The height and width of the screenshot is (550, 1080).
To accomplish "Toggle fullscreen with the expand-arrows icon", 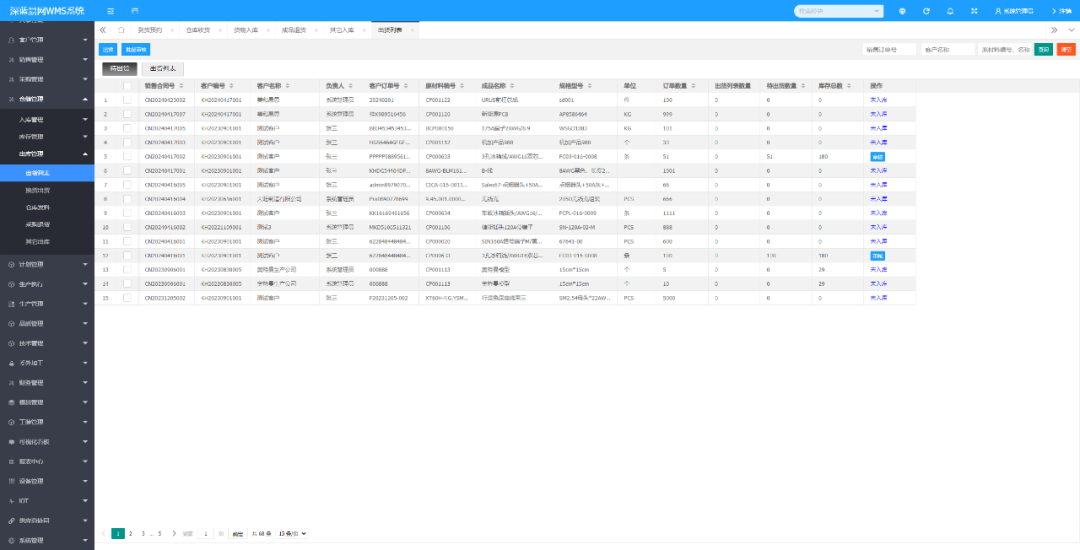I will (974, 11).
